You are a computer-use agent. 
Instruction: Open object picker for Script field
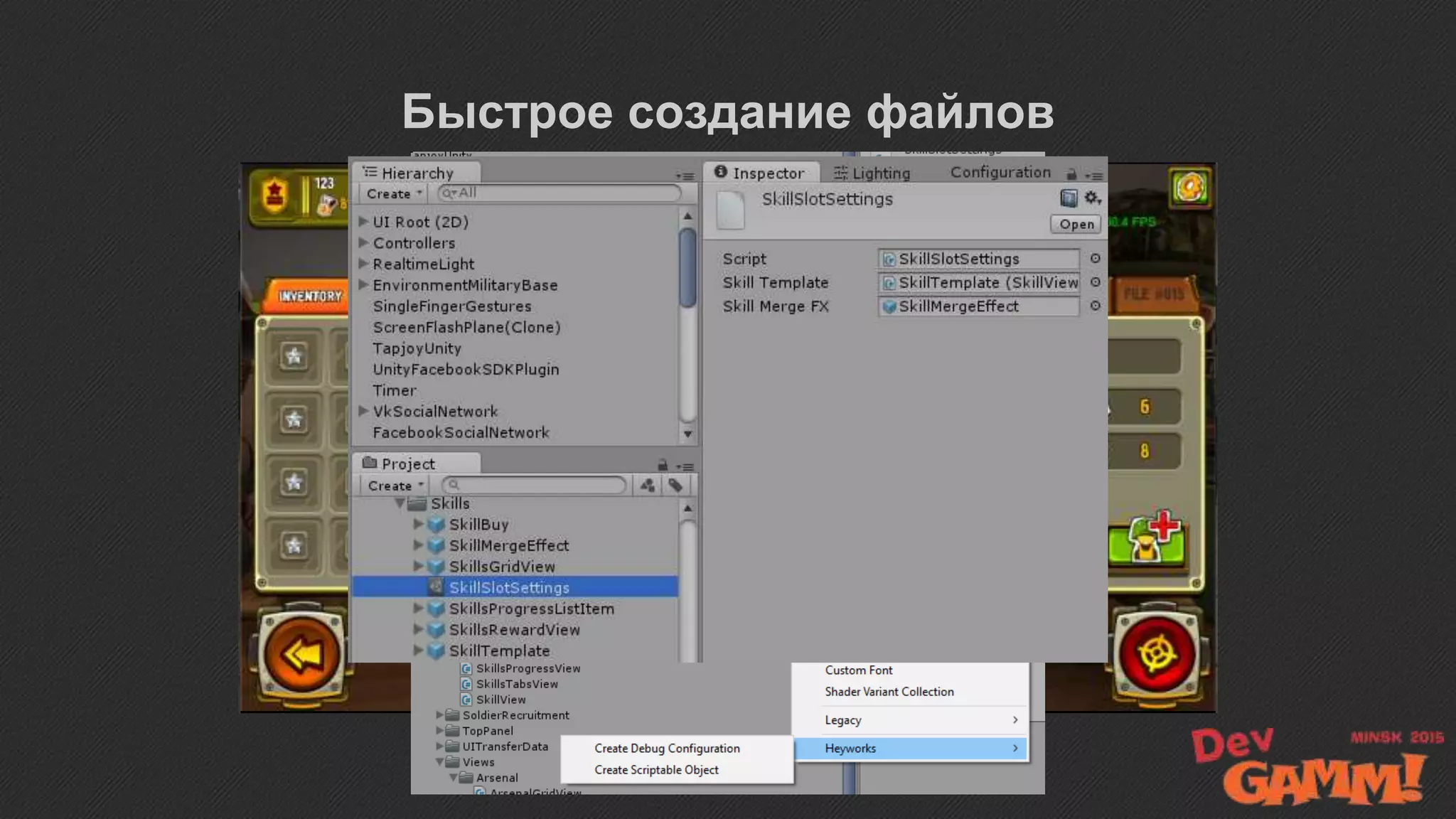pyautogui.click(x=1095, y=259)
